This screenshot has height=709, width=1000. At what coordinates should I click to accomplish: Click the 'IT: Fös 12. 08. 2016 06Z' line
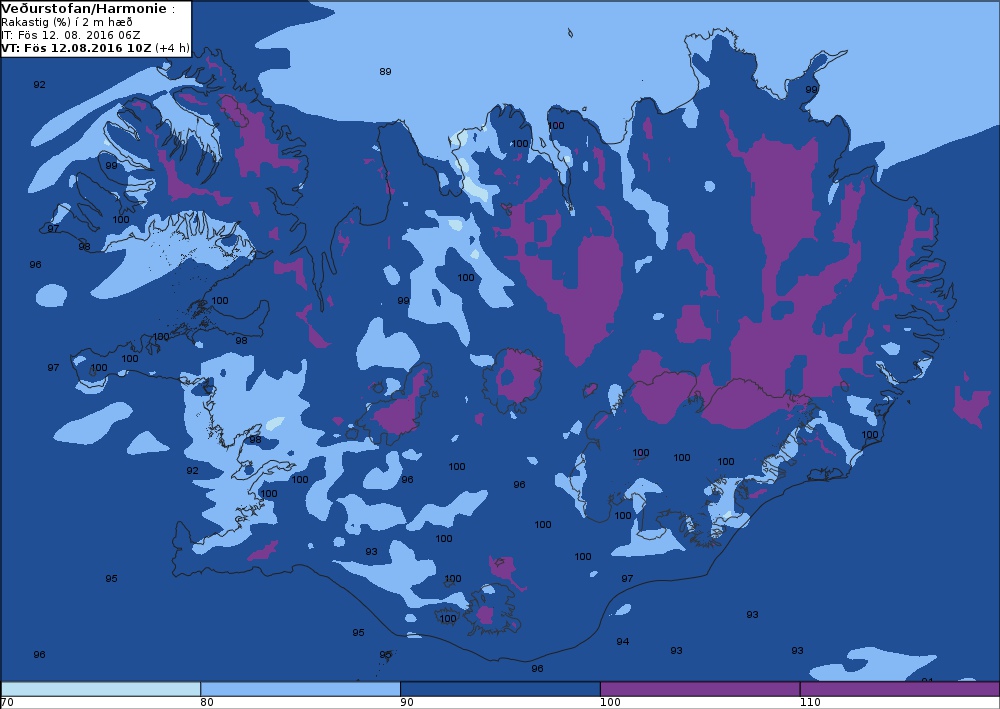[71, 35]
